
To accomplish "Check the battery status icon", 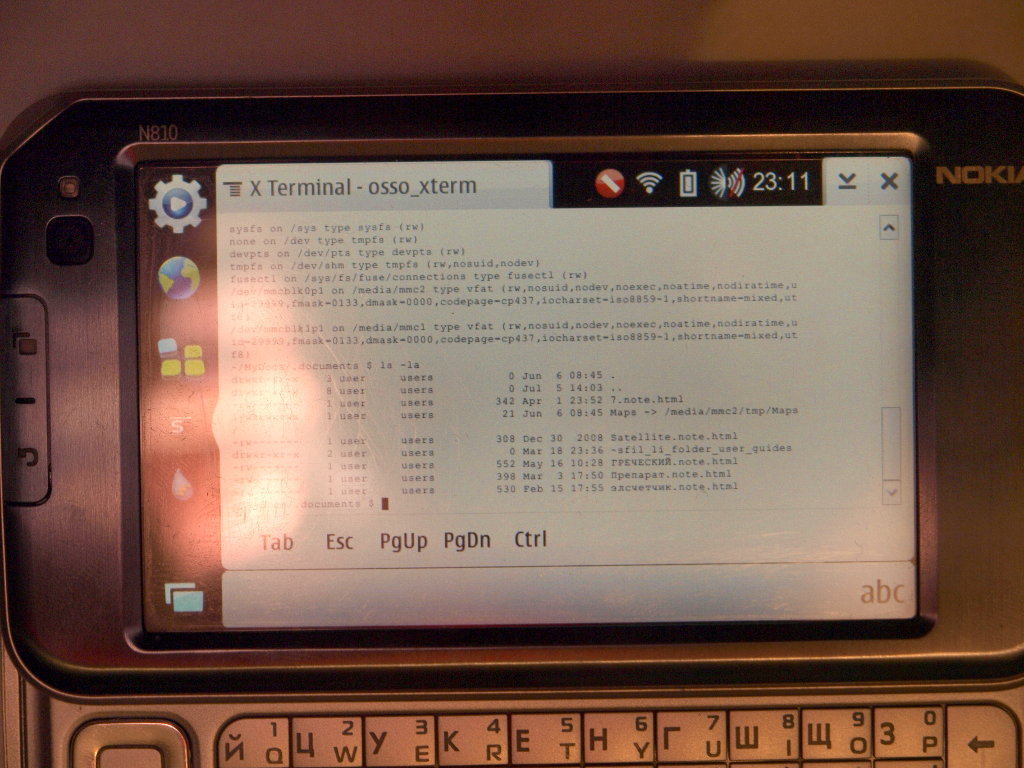I will pyautogui.click(x=688, y=182).
